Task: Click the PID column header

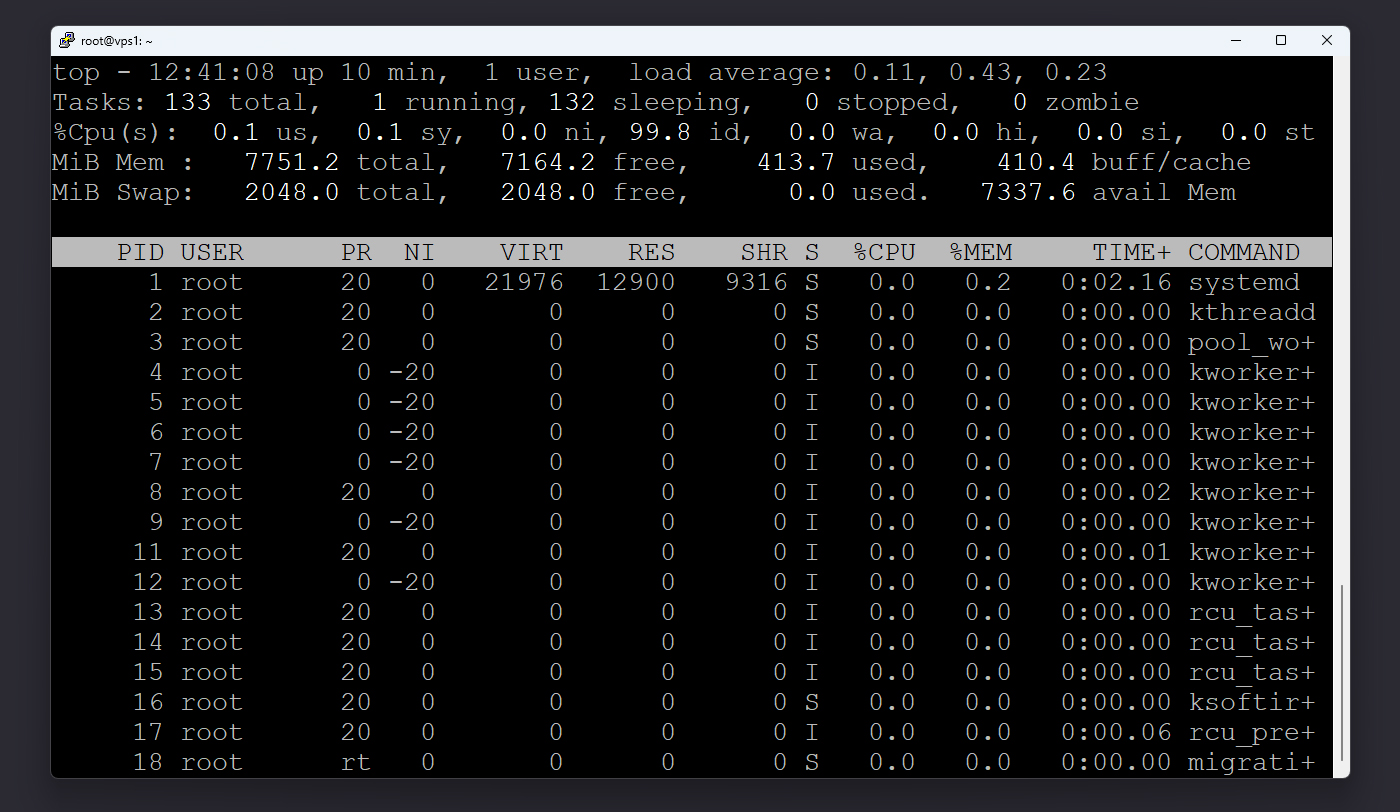Action: 140,252
